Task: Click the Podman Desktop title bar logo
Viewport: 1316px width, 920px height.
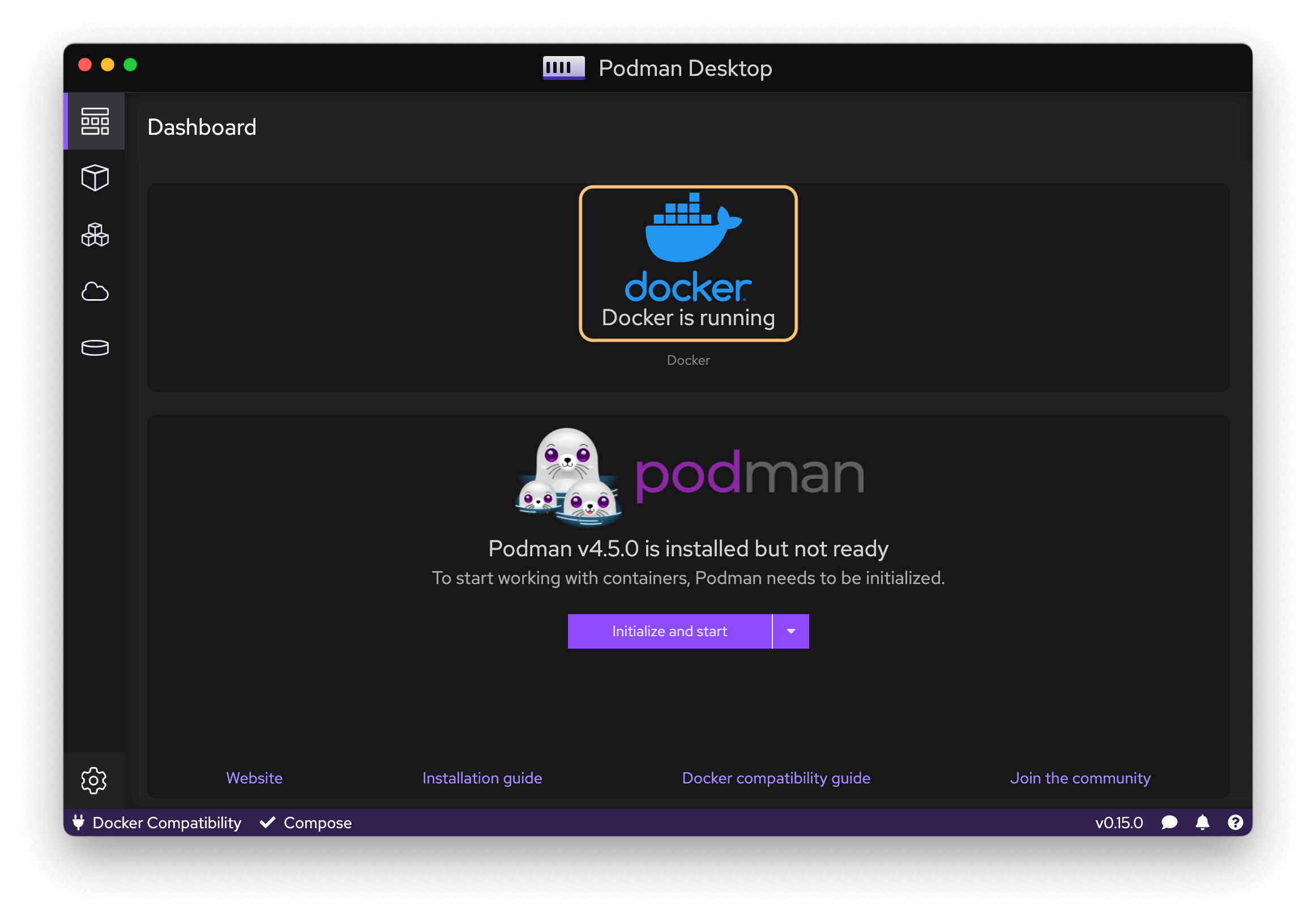Action: 563,67
